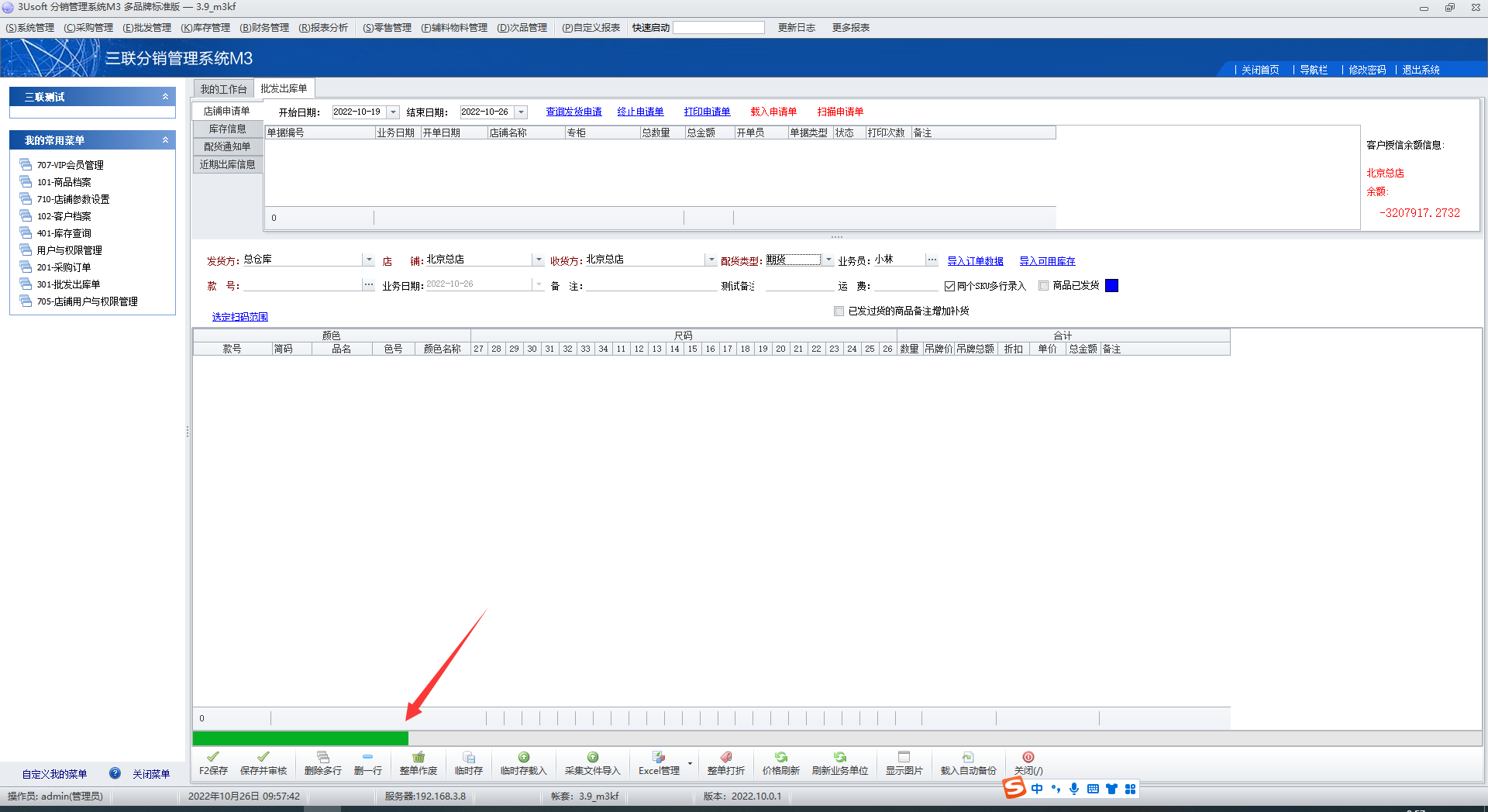Click Sogou input method S logo
1488x812 pixels.
tap(1014, 788)
